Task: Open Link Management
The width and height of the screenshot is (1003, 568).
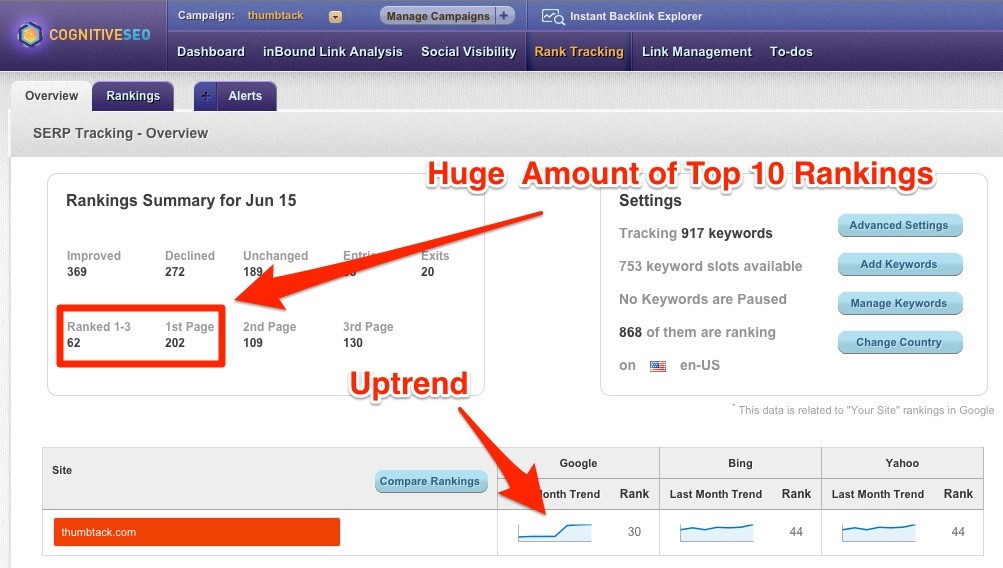Action: tap(697, 52)
